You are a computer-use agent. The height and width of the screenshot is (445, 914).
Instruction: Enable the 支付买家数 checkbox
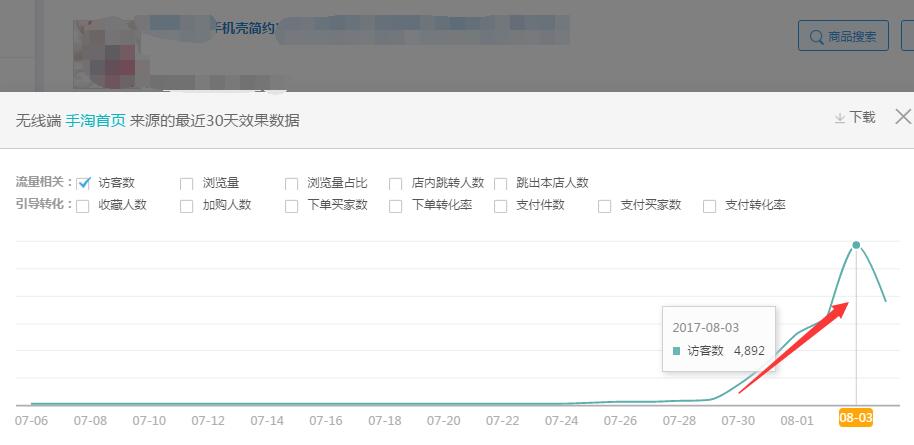point(605,206)
